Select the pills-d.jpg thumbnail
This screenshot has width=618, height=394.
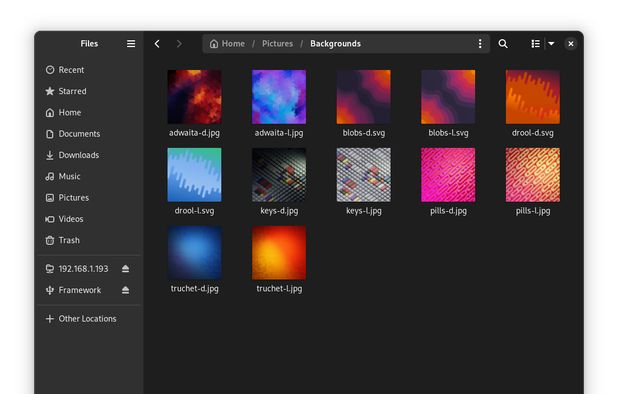tap(448, 175)
